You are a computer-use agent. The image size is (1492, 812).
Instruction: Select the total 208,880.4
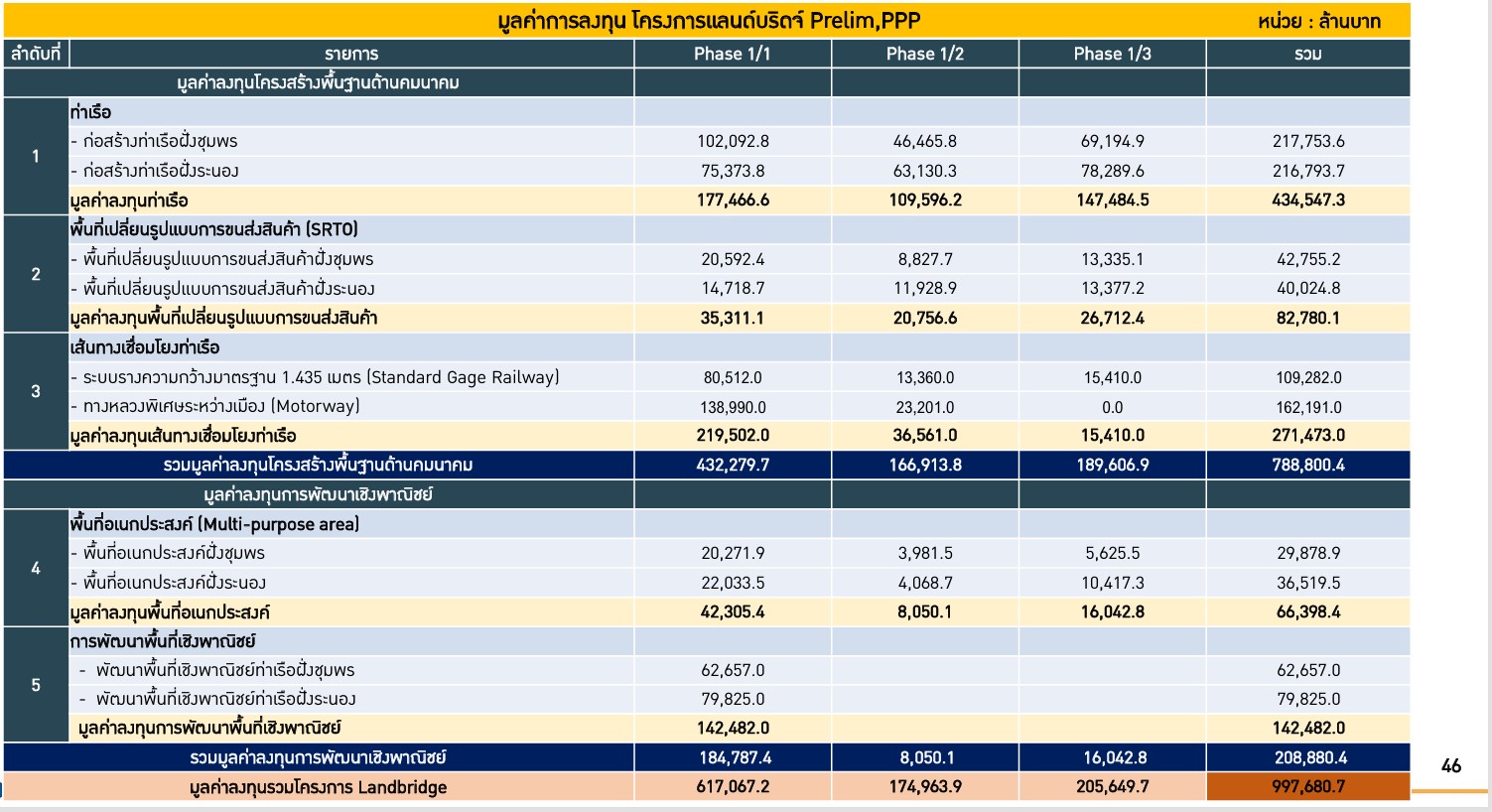tap(1308, 757)
